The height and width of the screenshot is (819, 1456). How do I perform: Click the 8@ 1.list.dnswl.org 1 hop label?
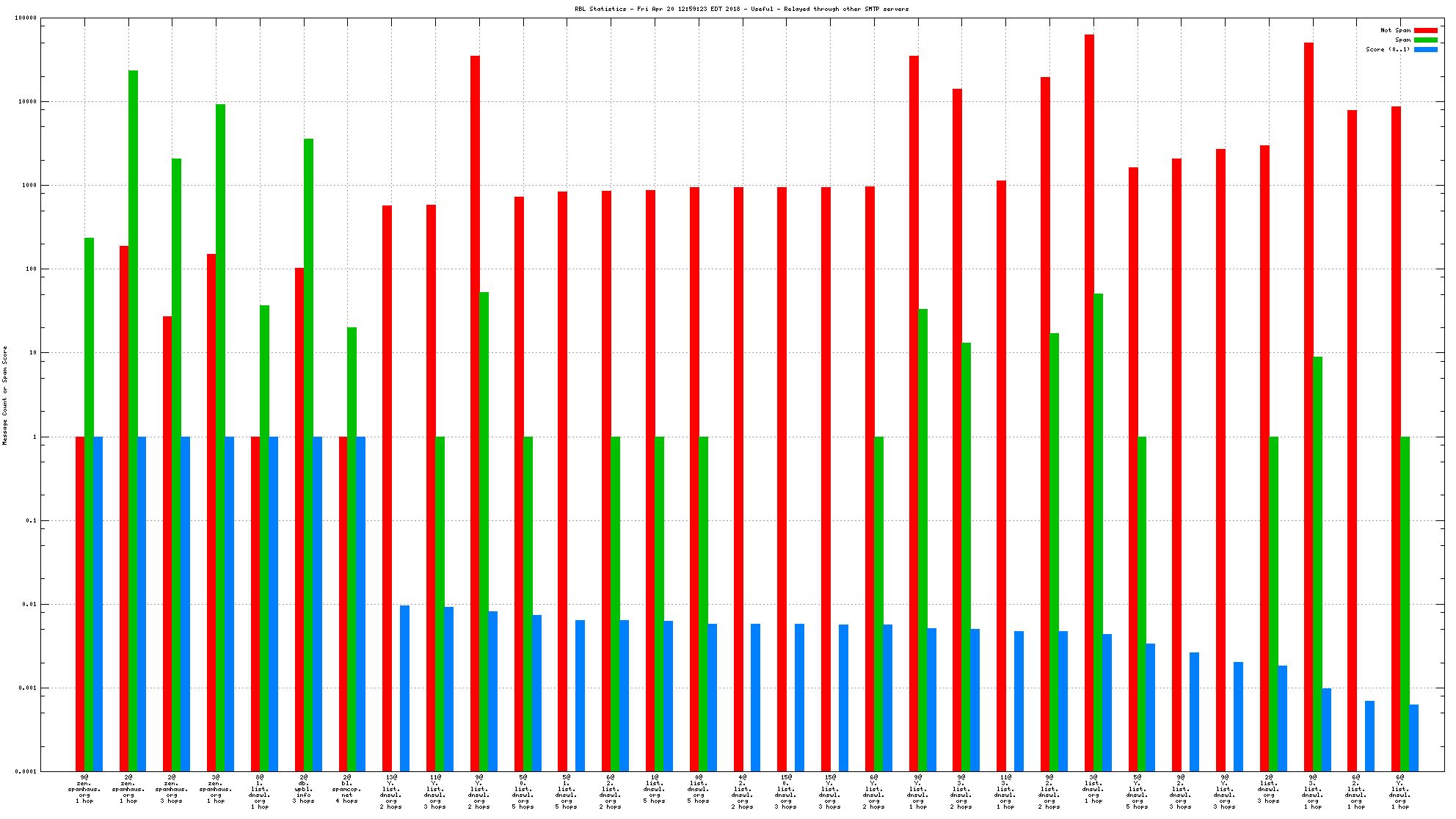[259, 791]
